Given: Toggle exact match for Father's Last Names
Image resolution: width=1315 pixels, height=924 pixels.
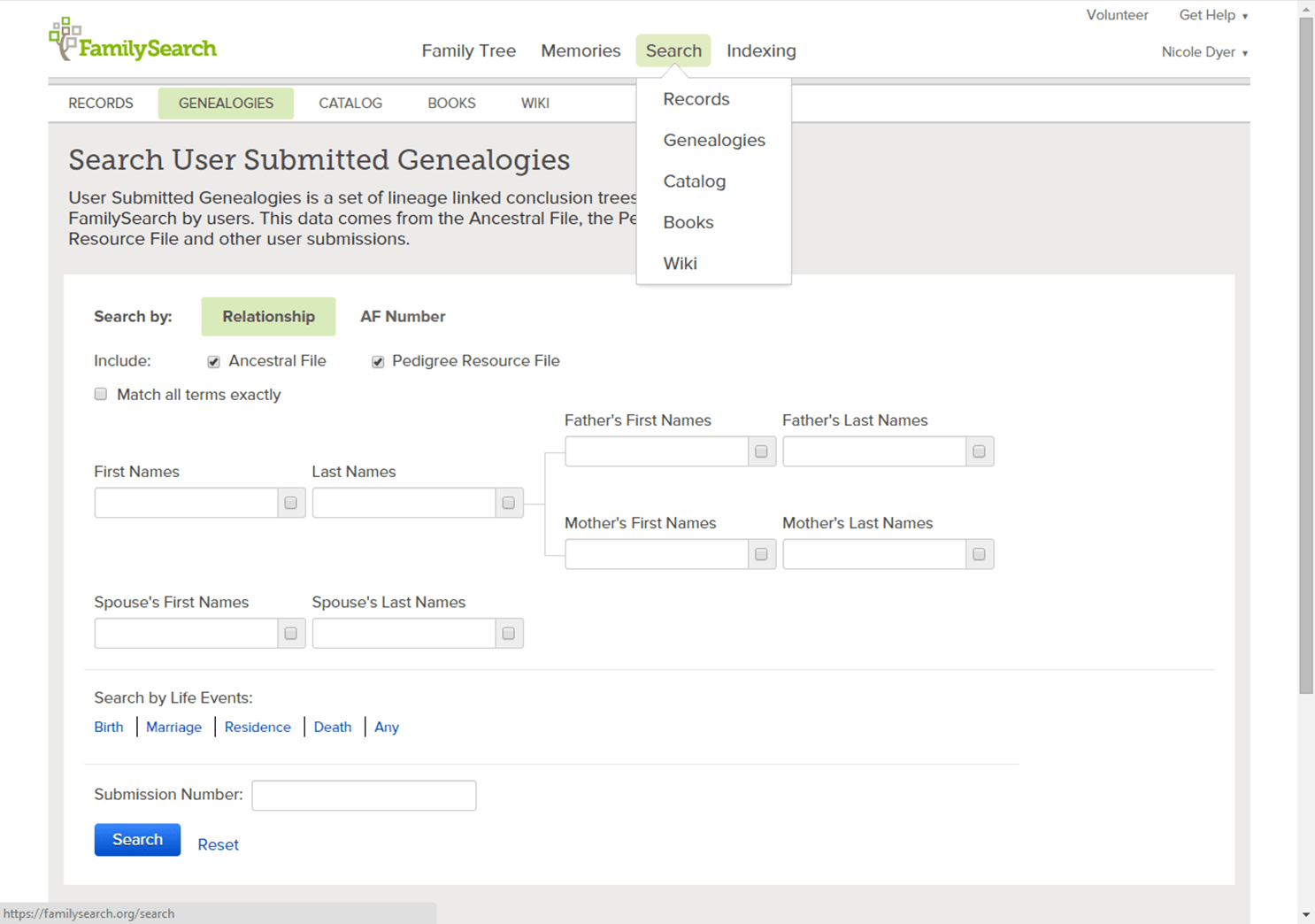Looking at the screenshot, I should [979, 451].
